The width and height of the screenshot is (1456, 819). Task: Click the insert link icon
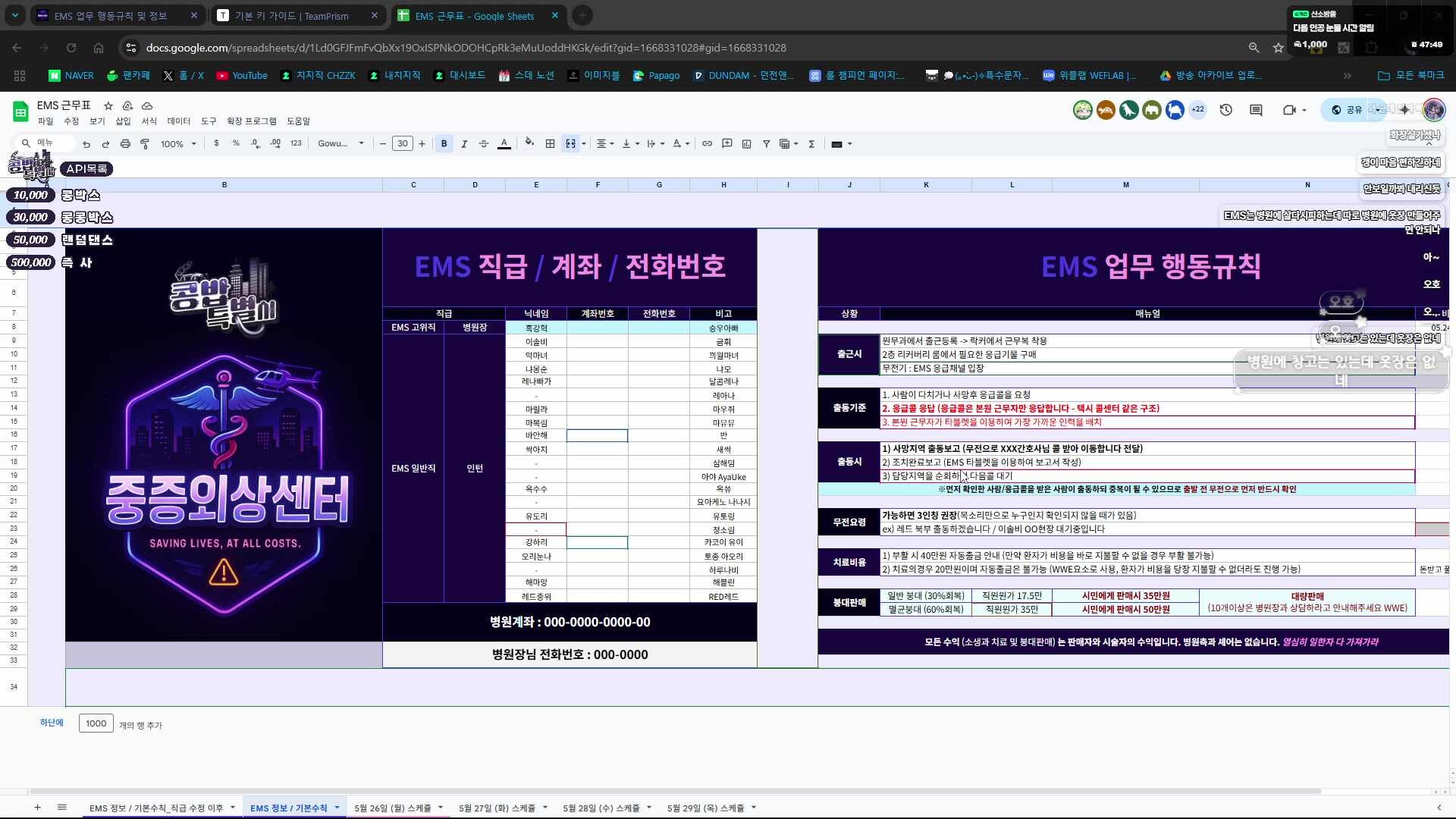[707, 143]
